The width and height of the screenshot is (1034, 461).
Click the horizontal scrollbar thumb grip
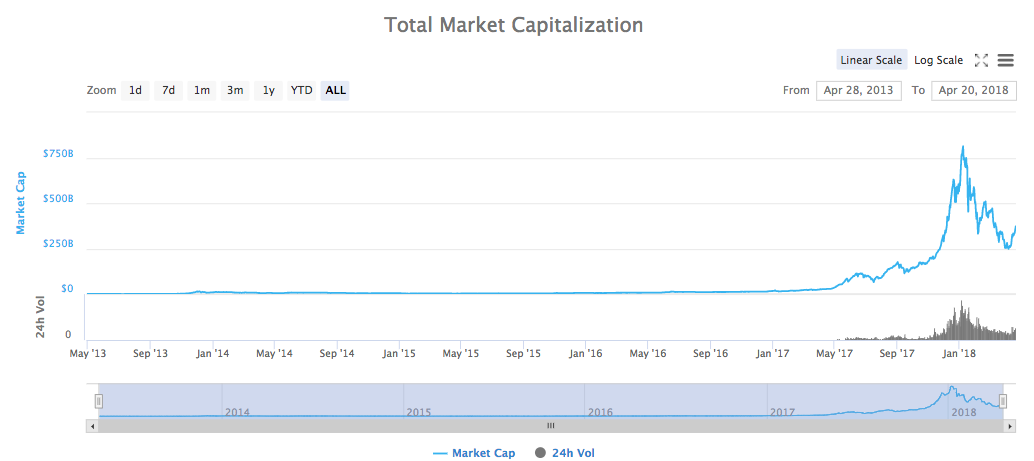click(550, 425)
